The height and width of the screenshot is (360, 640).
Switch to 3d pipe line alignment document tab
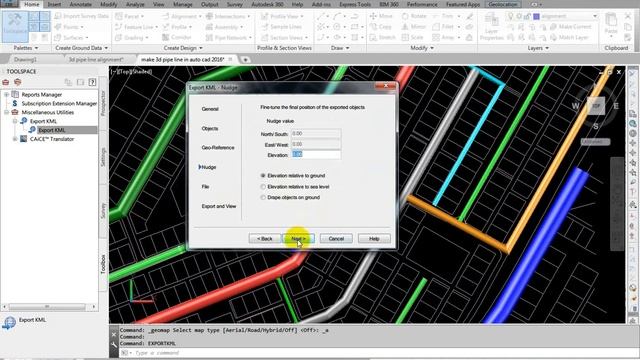tap(96, 60)
